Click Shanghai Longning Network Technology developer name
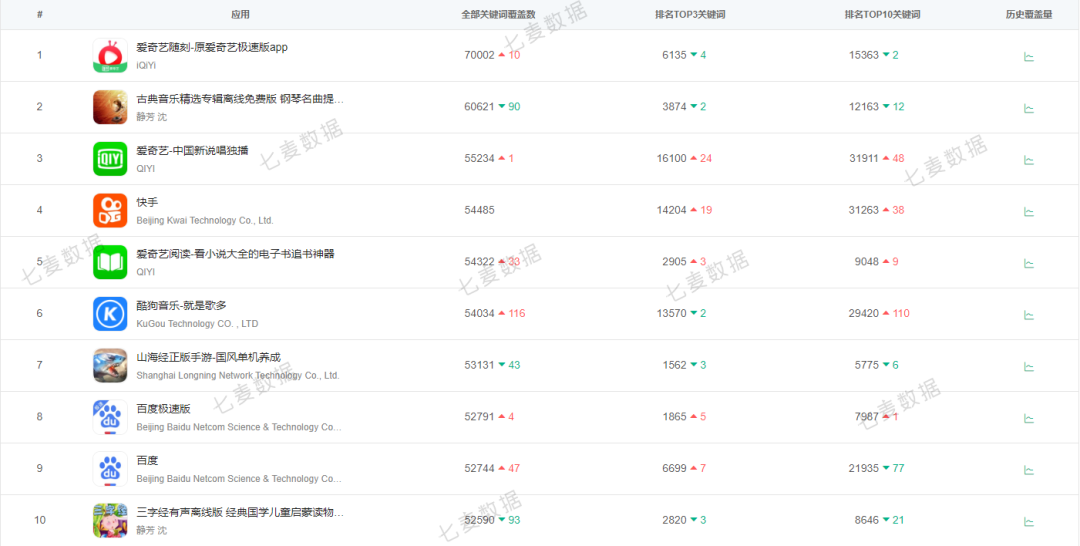The image size is (1080, 546). (x=238, y=375)
